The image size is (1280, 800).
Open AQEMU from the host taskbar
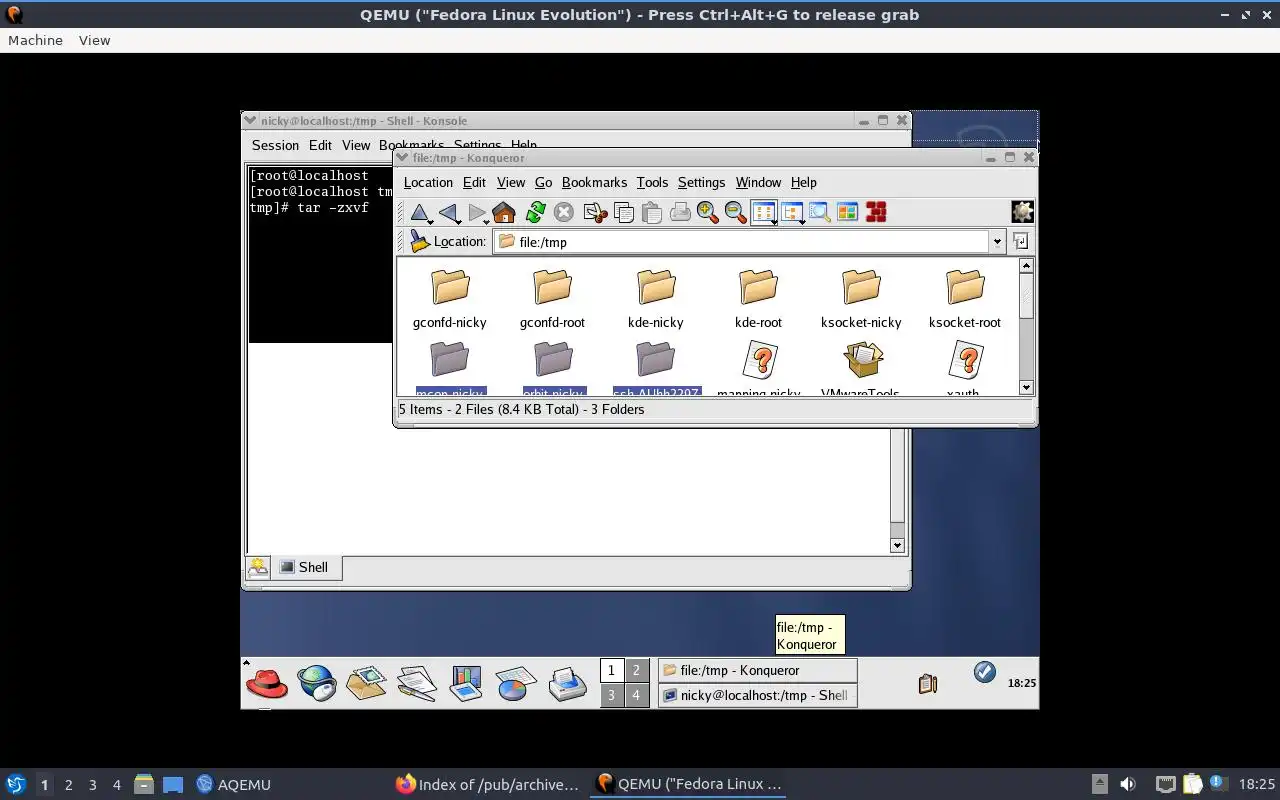[233, 784]
